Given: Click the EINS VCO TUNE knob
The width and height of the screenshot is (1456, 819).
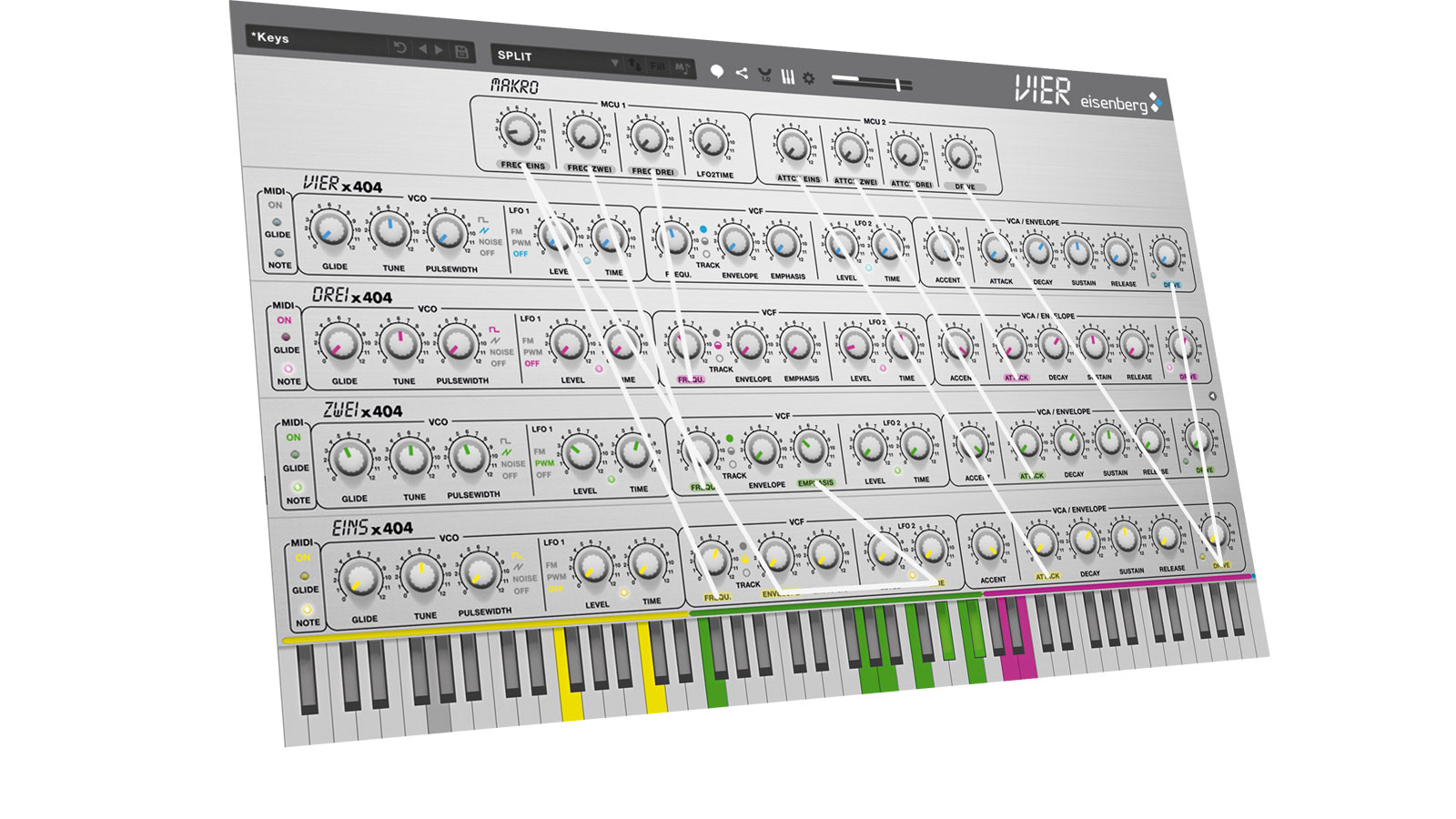Looking at the screenshot, I should coord(421,577).
